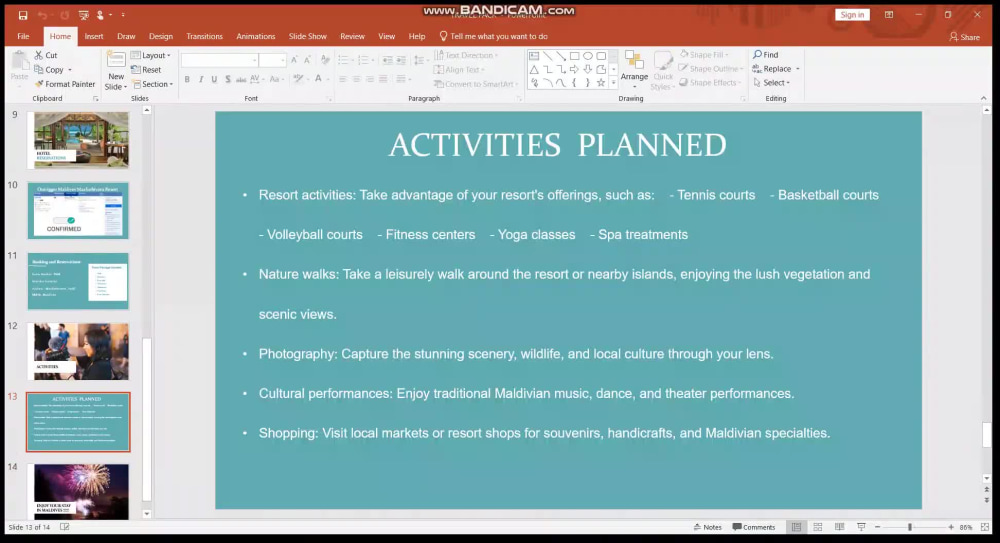Collapse the ribbon with the caret

tap(983, 98)
